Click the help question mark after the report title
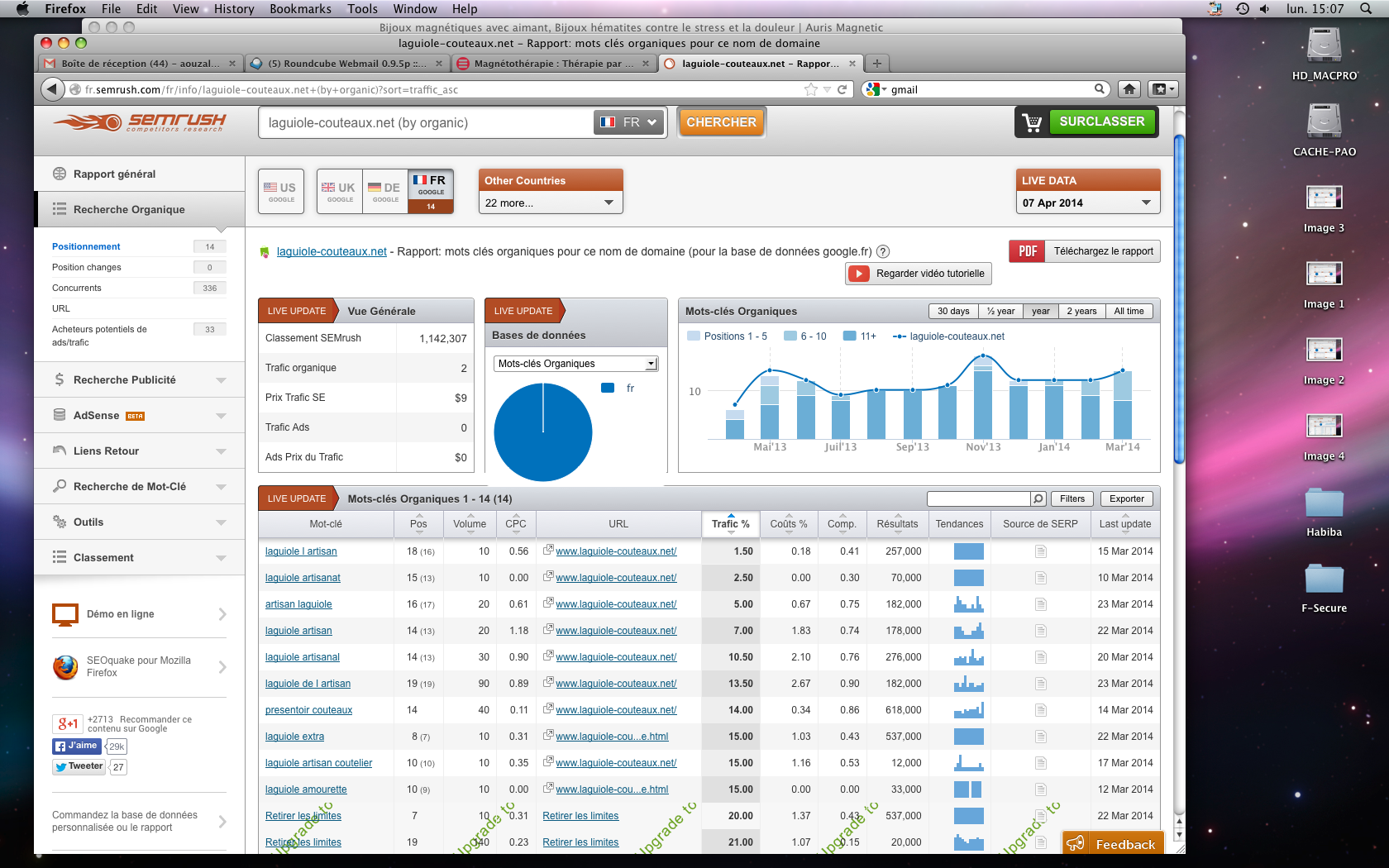The image size is (1389, 868). (883, 252)
